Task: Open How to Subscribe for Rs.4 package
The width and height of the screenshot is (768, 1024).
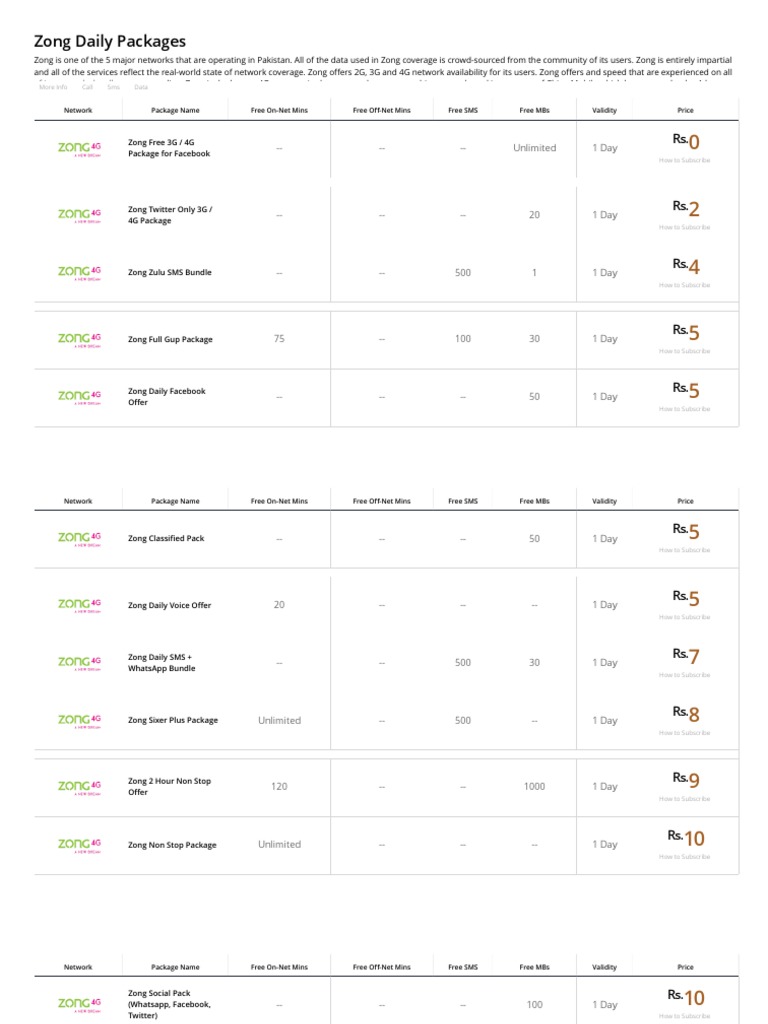Action: [x=685, y=285]
